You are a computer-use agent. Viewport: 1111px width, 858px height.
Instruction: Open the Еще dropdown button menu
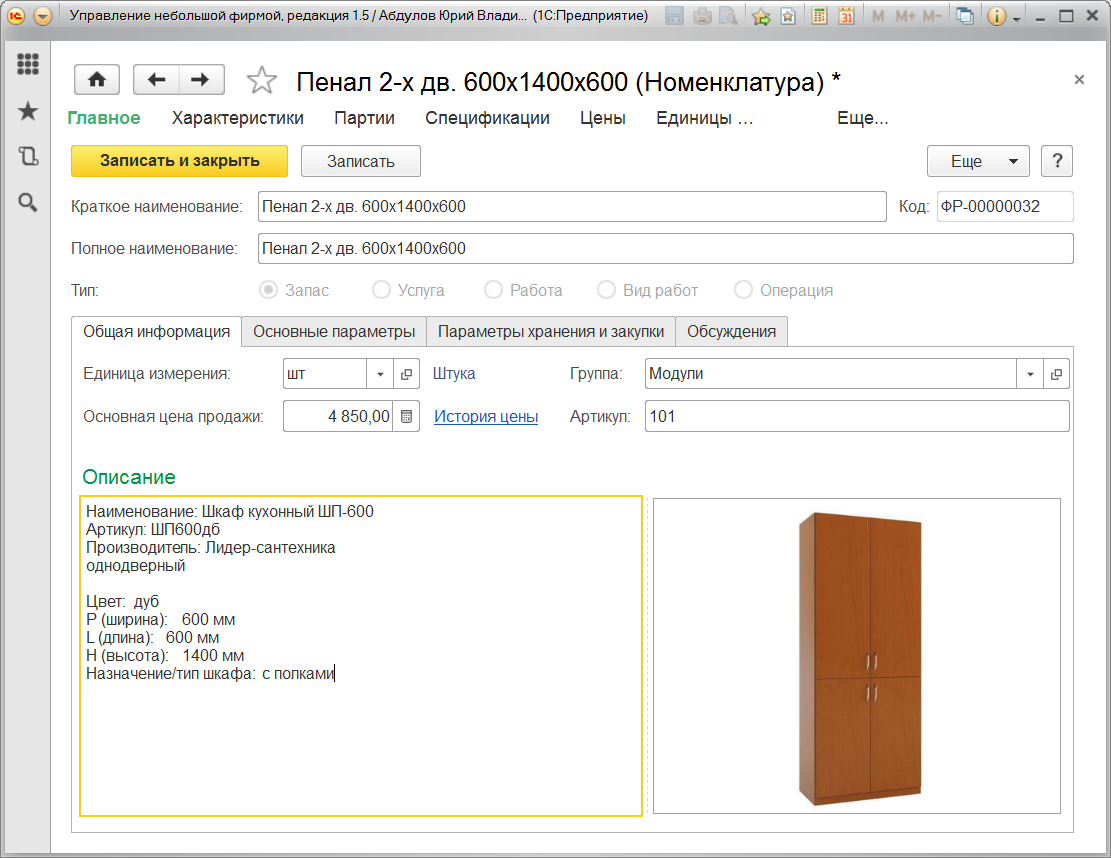tap(977, 161)
